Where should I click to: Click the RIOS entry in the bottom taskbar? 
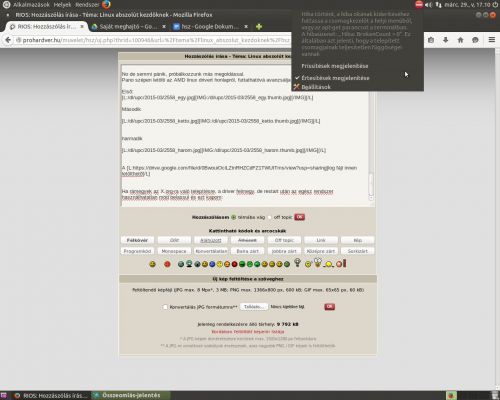51,396
